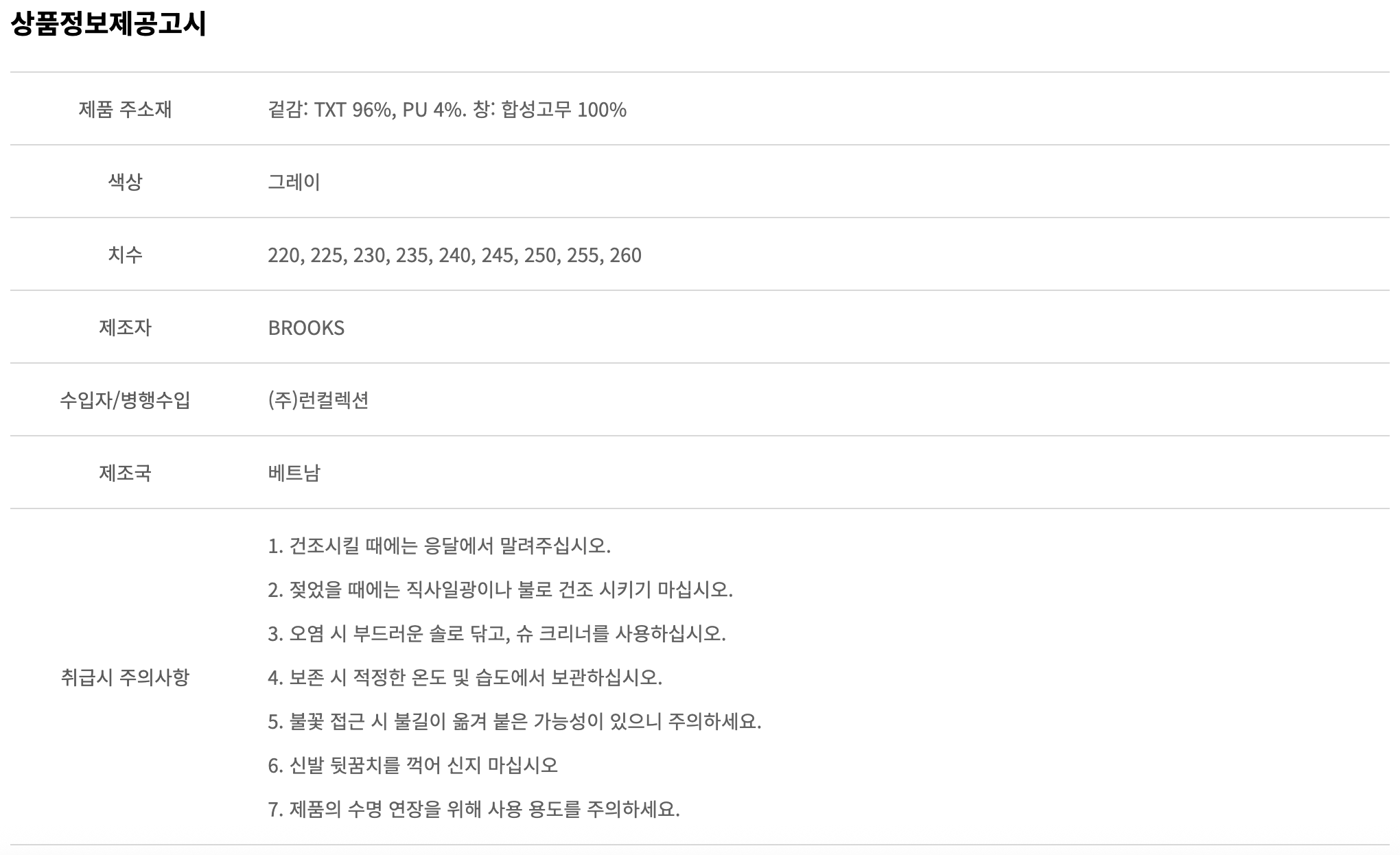The image size is (1400, 855).
Task: Click the color value 그레이
Action: point(294,182)
